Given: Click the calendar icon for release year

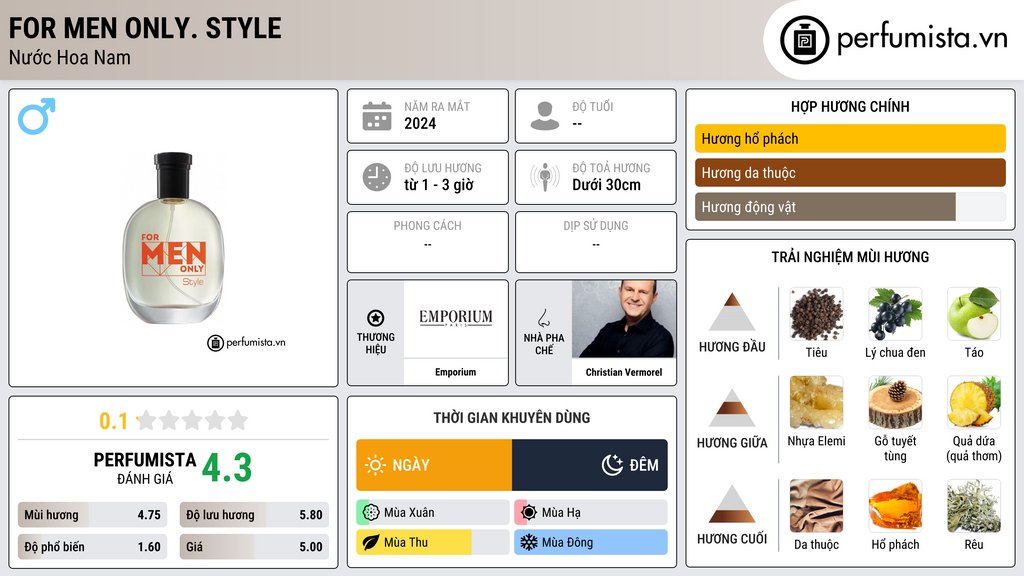Looking at the screenshot, I should 377,116.
